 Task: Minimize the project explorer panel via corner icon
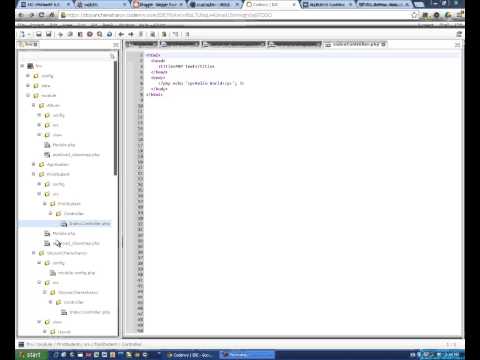[x=116, y=45]
